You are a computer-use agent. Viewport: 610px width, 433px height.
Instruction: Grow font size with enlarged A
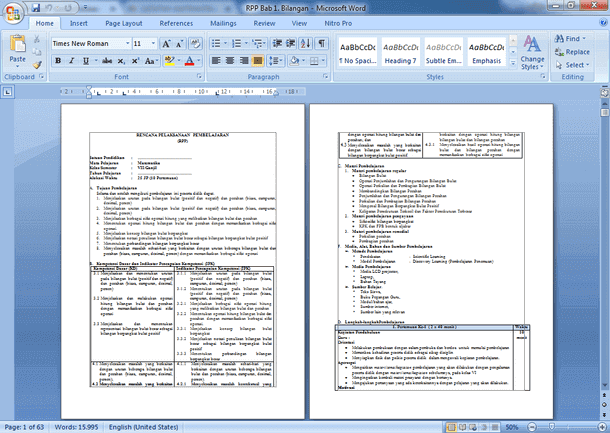[x=166, y=44]
